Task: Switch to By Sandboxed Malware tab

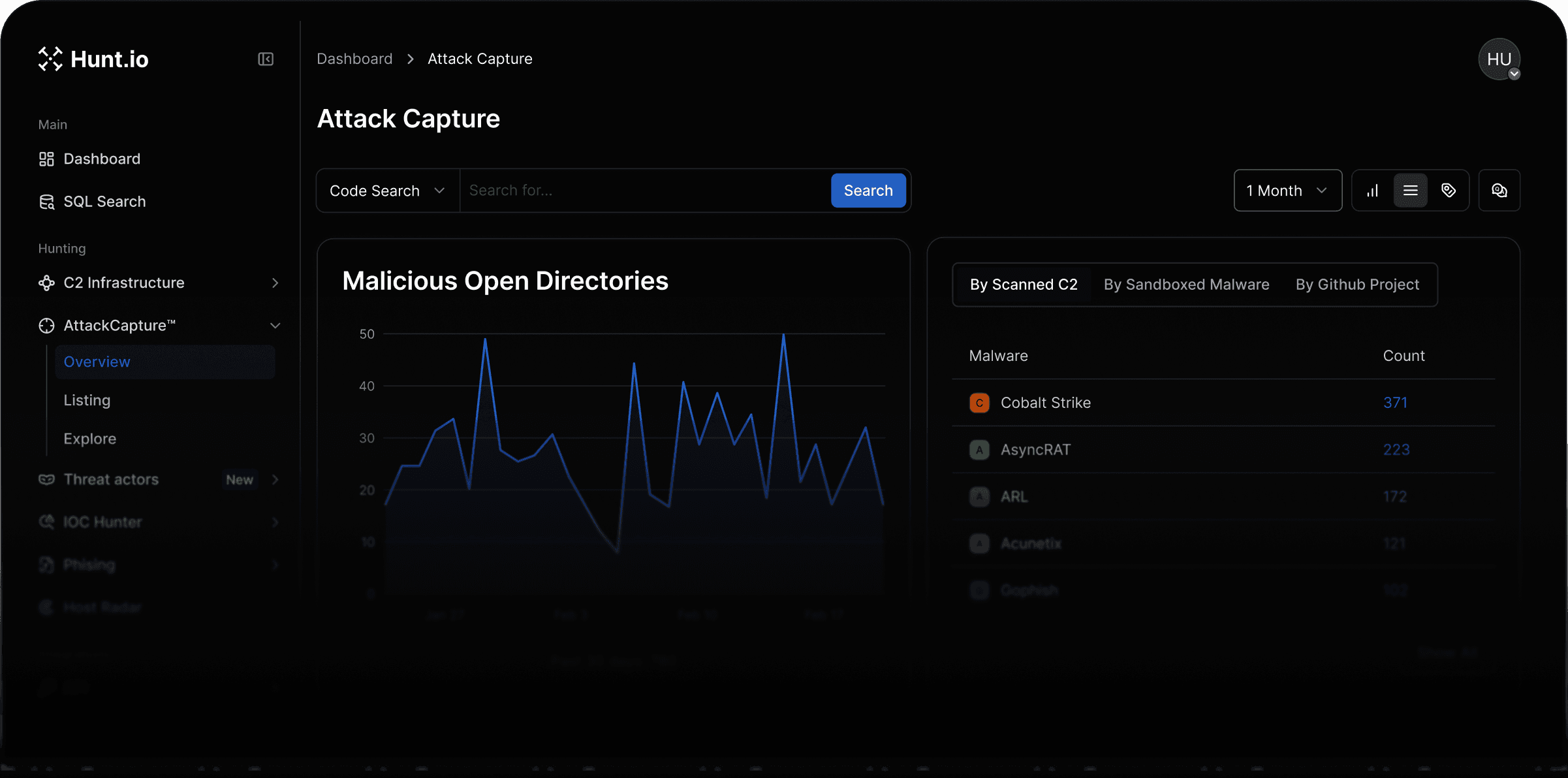Action: (1186, 285)
